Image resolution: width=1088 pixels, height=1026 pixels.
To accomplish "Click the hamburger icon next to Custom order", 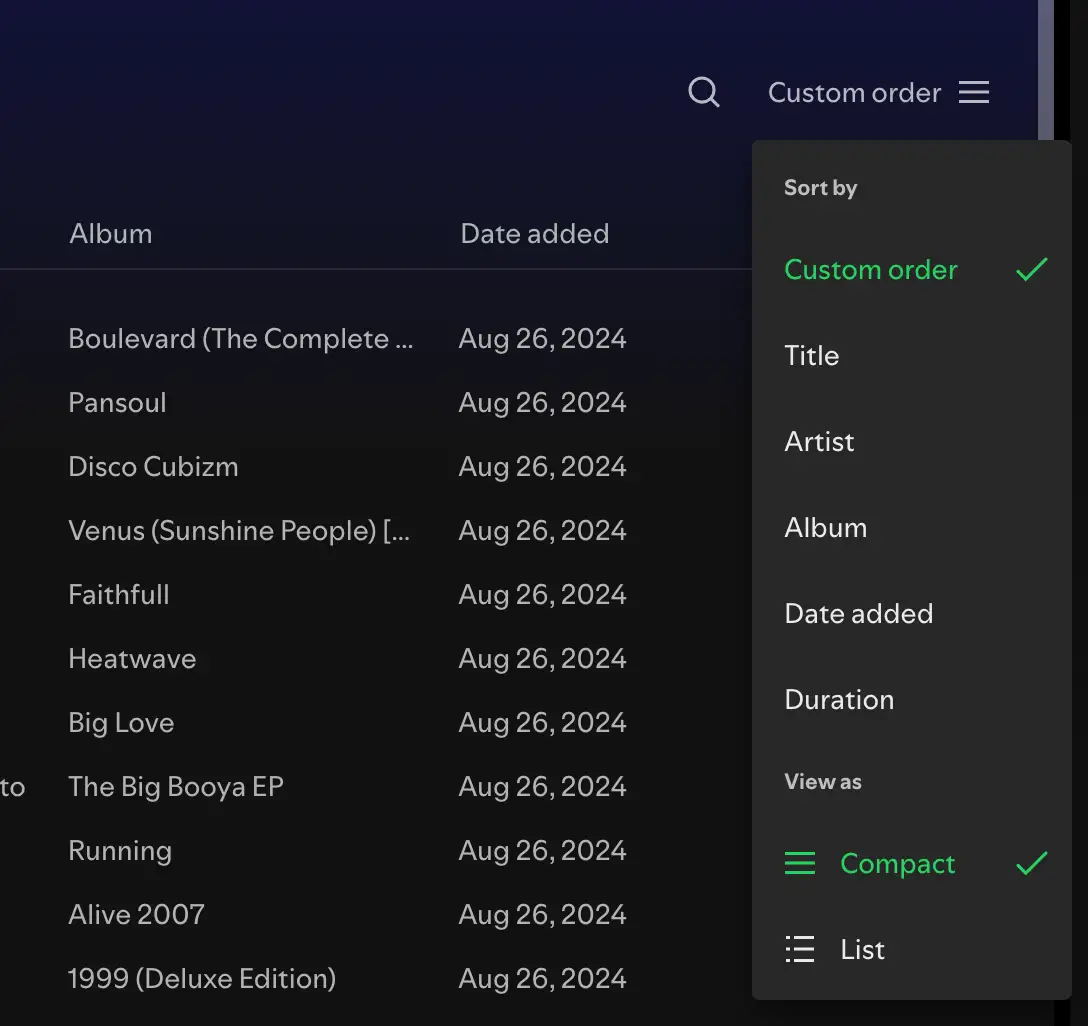I will click(973, 92).
